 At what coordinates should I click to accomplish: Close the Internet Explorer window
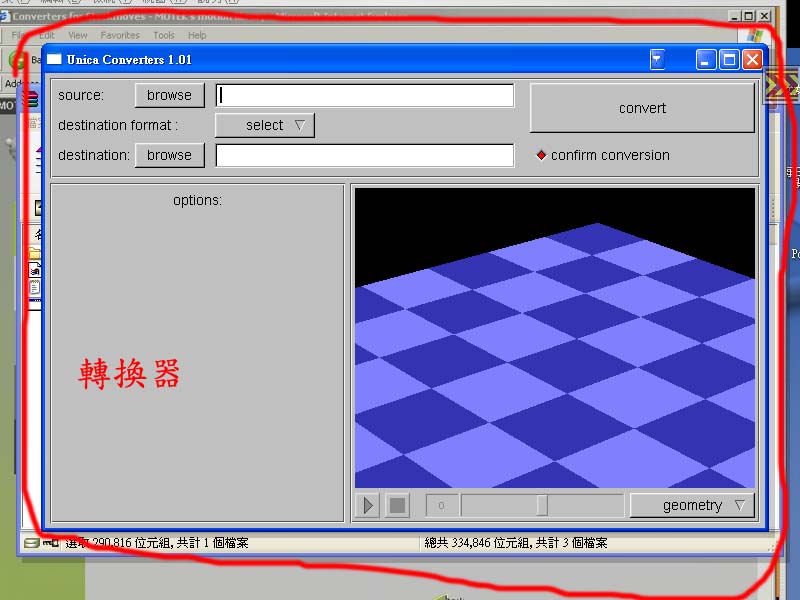764,16
